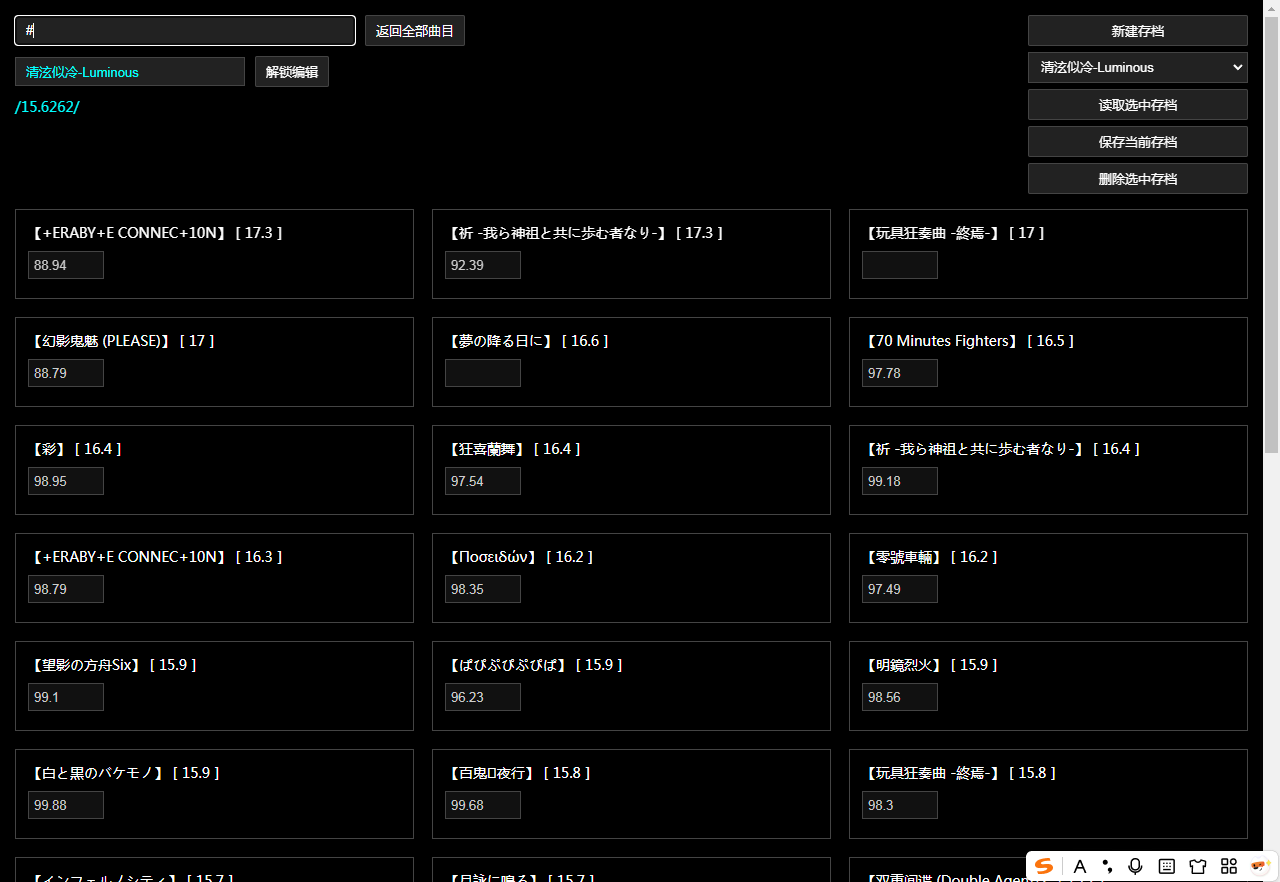Viewport: 1280px width, 882px height.
Task: Click song title 【夢の降る日に】 [ 16.6 ]
Action: (x=527, y=341)
